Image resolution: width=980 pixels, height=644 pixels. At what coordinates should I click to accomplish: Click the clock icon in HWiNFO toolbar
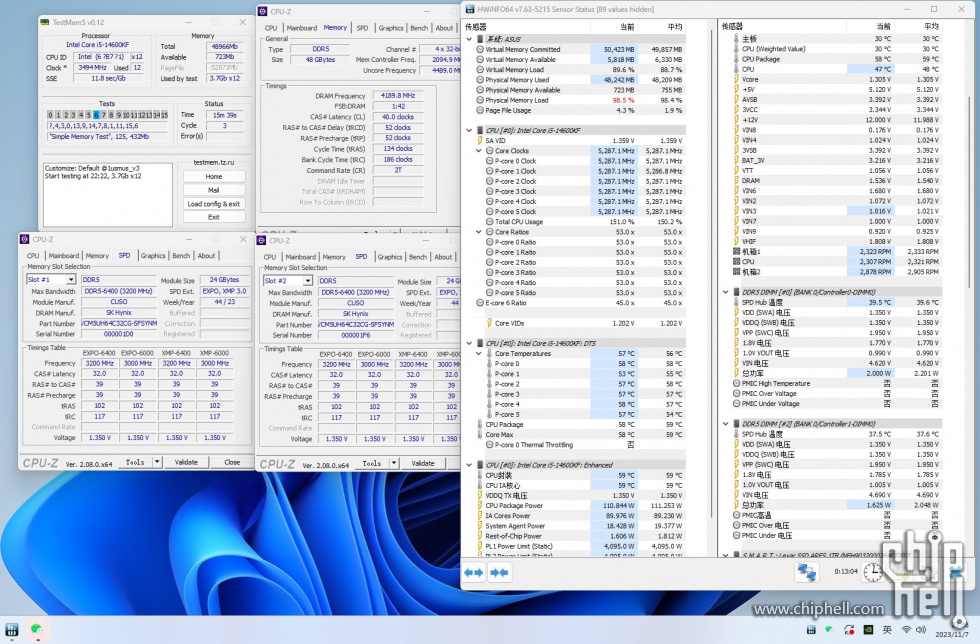coord(873,571)
